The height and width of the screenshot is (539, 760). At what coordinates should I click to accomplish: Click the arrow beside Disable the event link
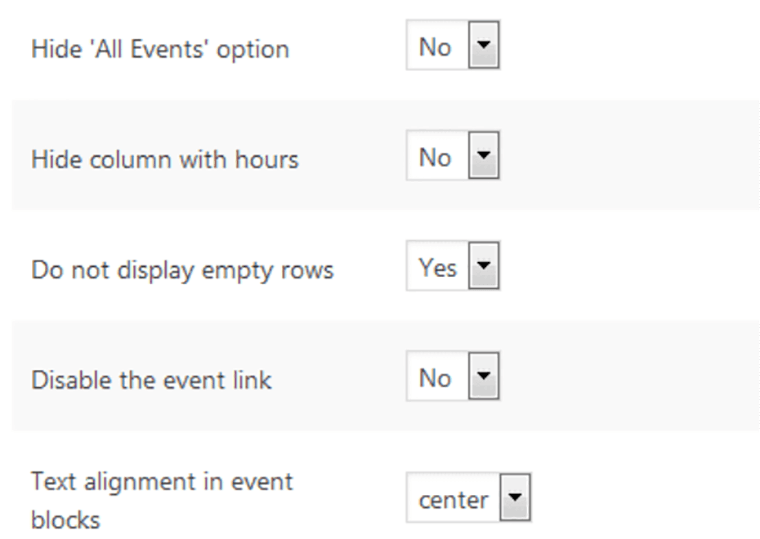[x=484, y=379]
